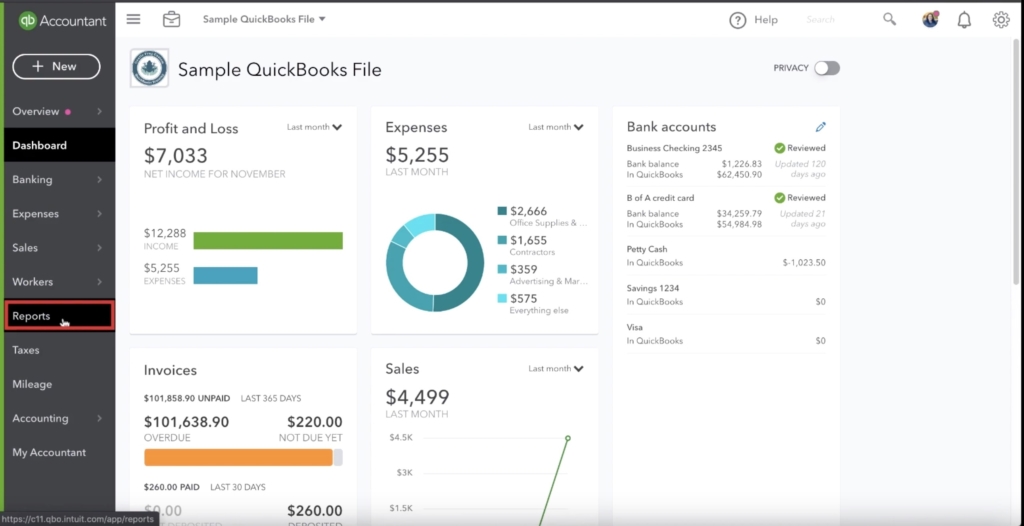Click the Office Supplies legend swatch
The width and height of the screenshot is (1024, 526).
tap(502, 211)
